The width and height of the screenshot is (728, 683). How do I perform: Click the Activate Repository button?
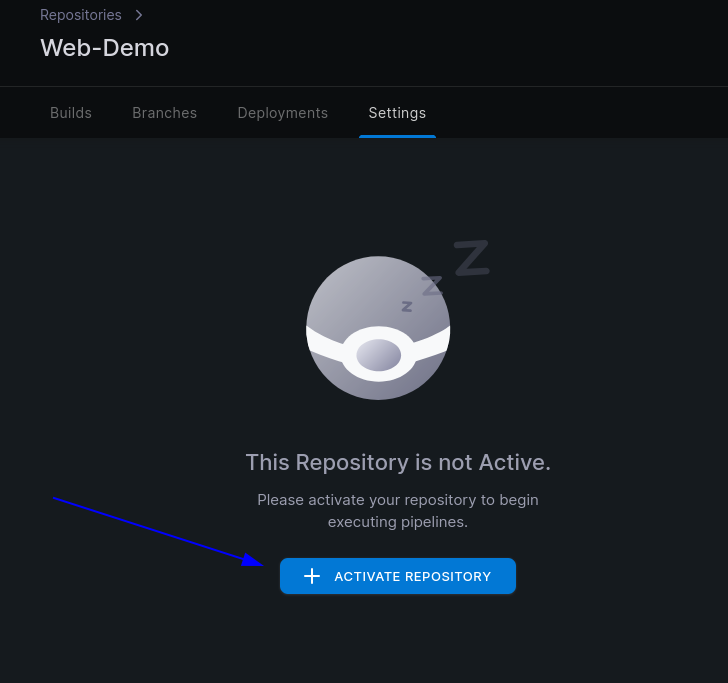coord(398,576)
